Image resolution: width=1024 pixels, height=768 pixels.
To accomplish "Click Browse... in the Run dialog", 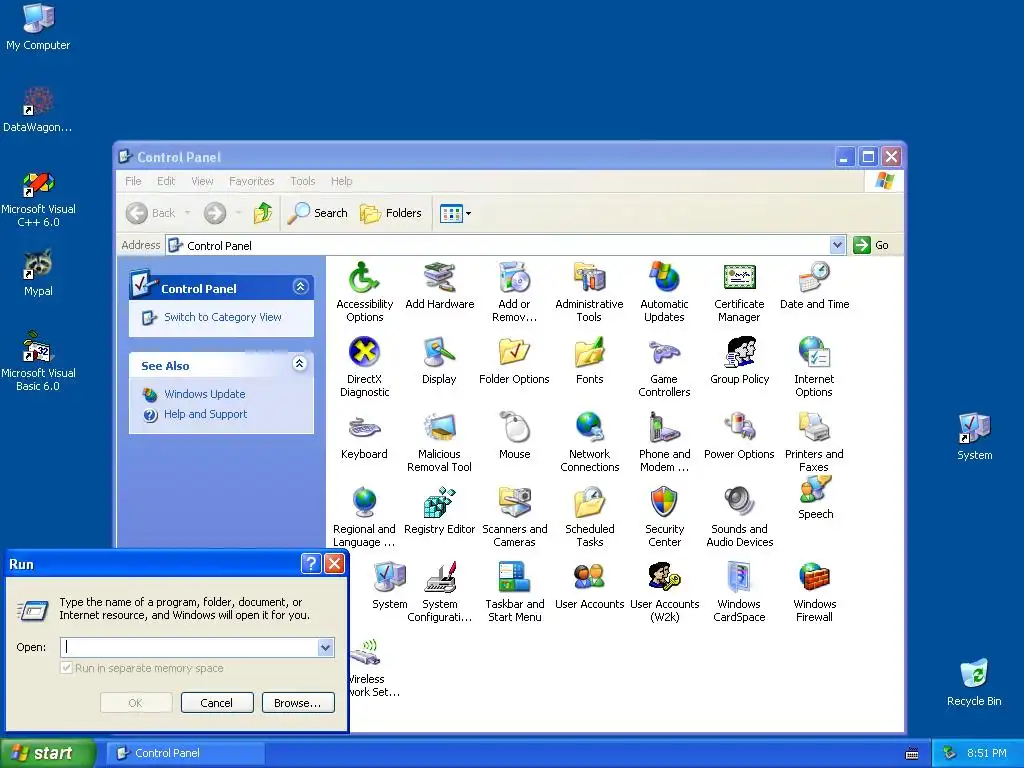I will [x=298, y=703].
